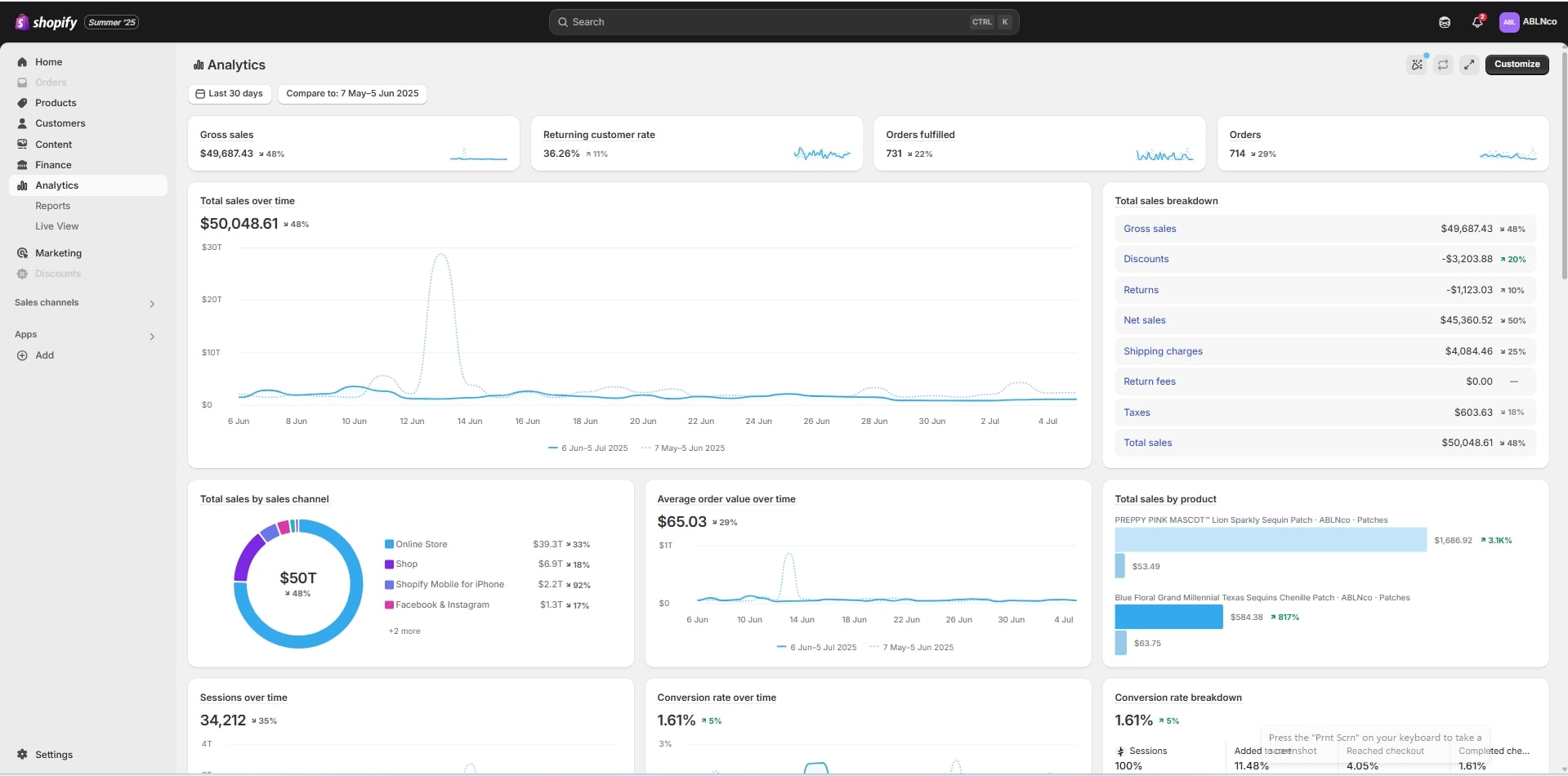
Task: Select Analytics in sidebar
Action: pos(88,185)
